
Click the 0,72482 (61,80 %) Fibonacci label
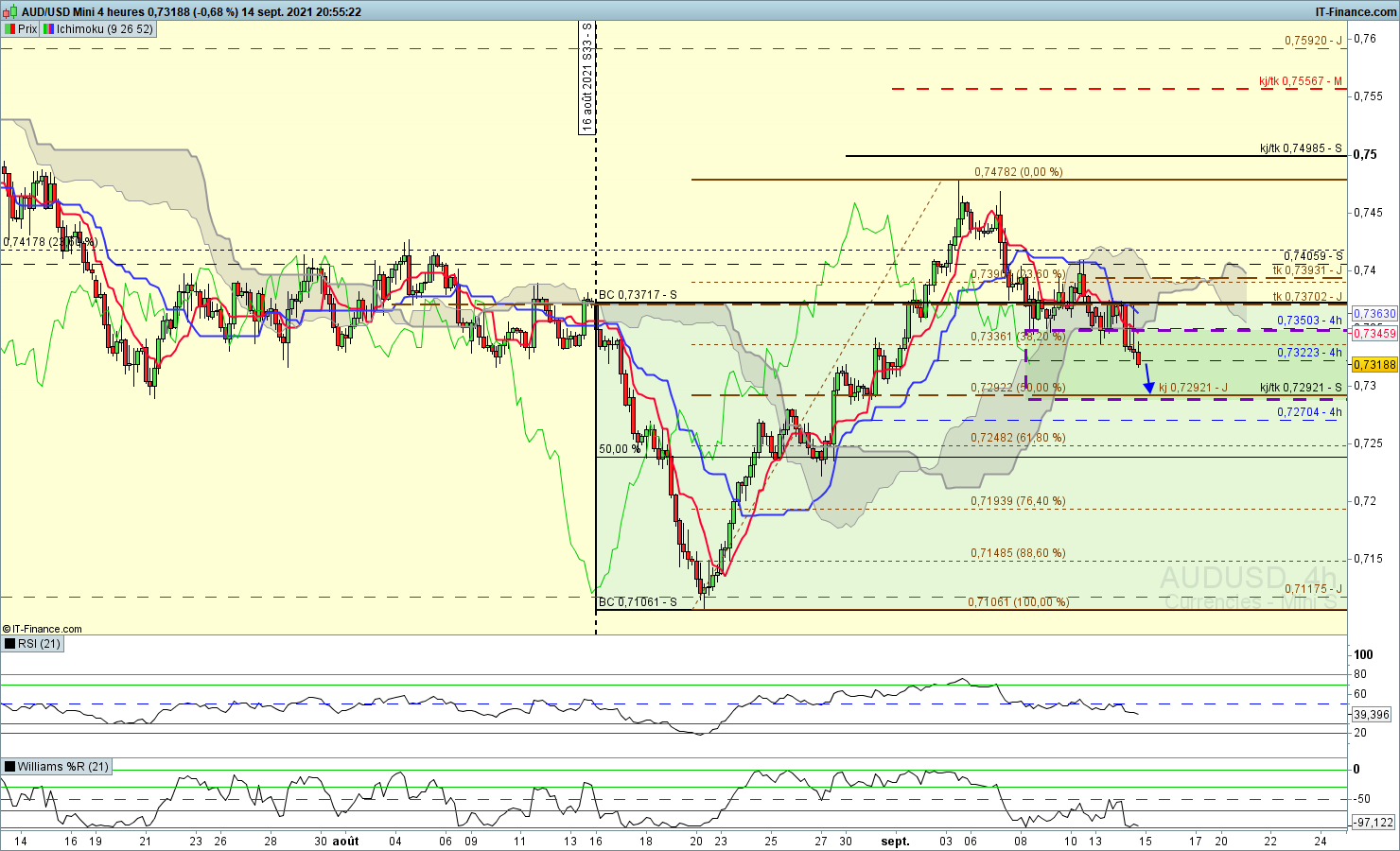click(1018, 438)
